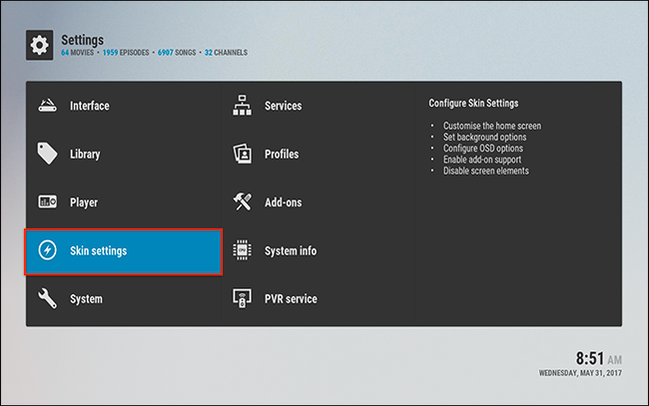Click the Add-ons hammer and tools icon
The height and width of the screenshot is (406, 649).
click(242, 202)
